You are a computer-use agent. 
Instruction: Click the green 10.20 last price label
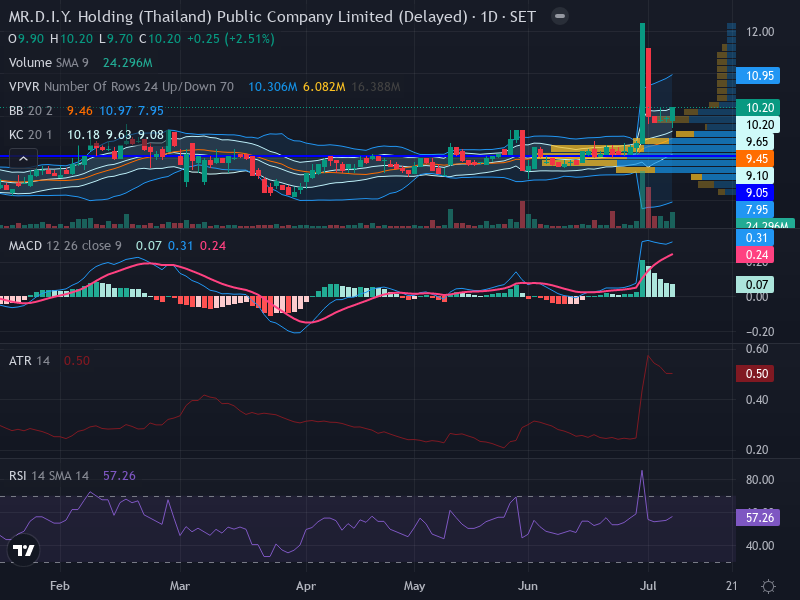point(758,108)
